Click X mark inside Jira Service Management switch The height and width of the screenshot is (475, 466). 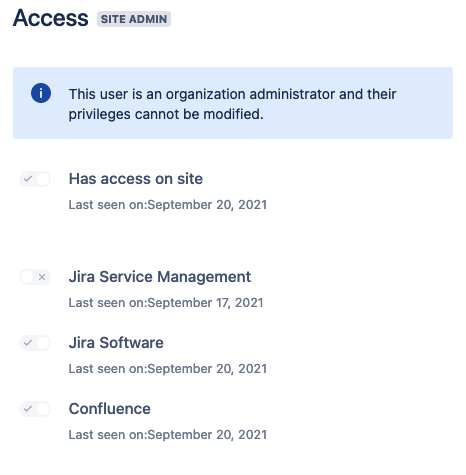[x=42, y=277]
